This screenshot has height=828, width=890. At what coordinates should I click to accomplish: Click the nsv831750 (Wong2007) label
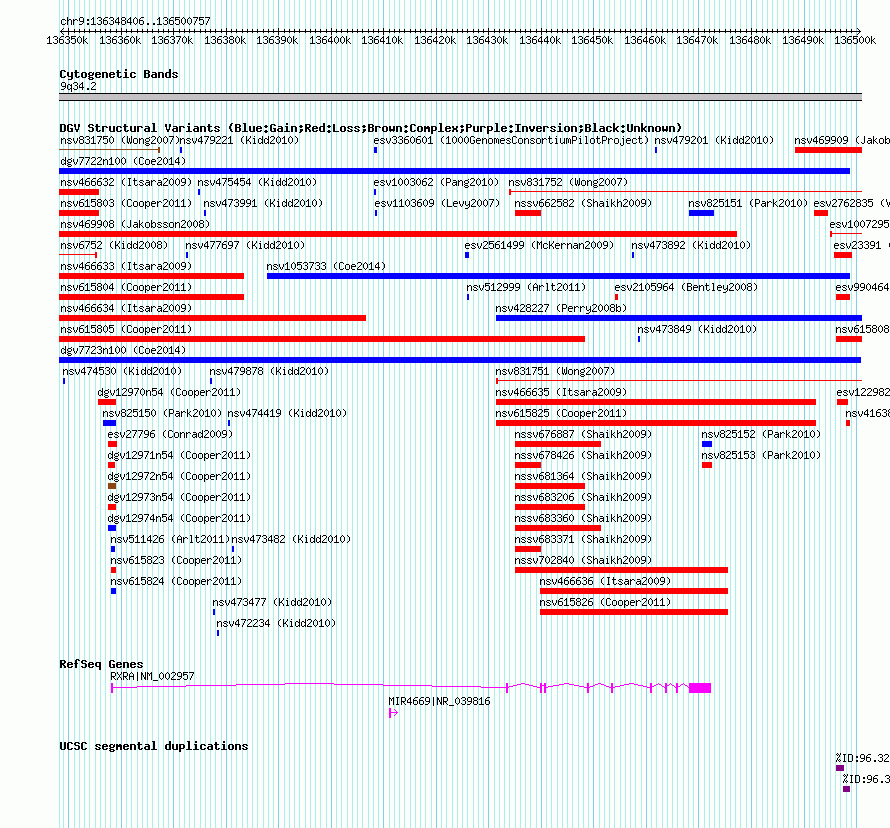pos(119,140)
